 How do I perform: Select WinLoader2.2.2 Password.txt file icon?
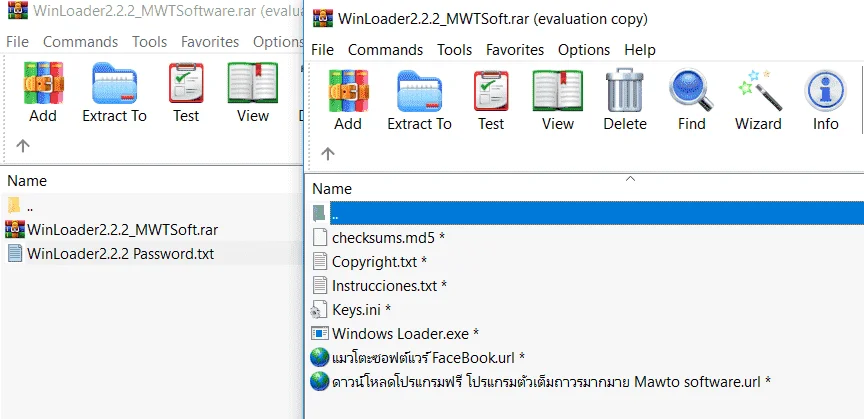15,254
